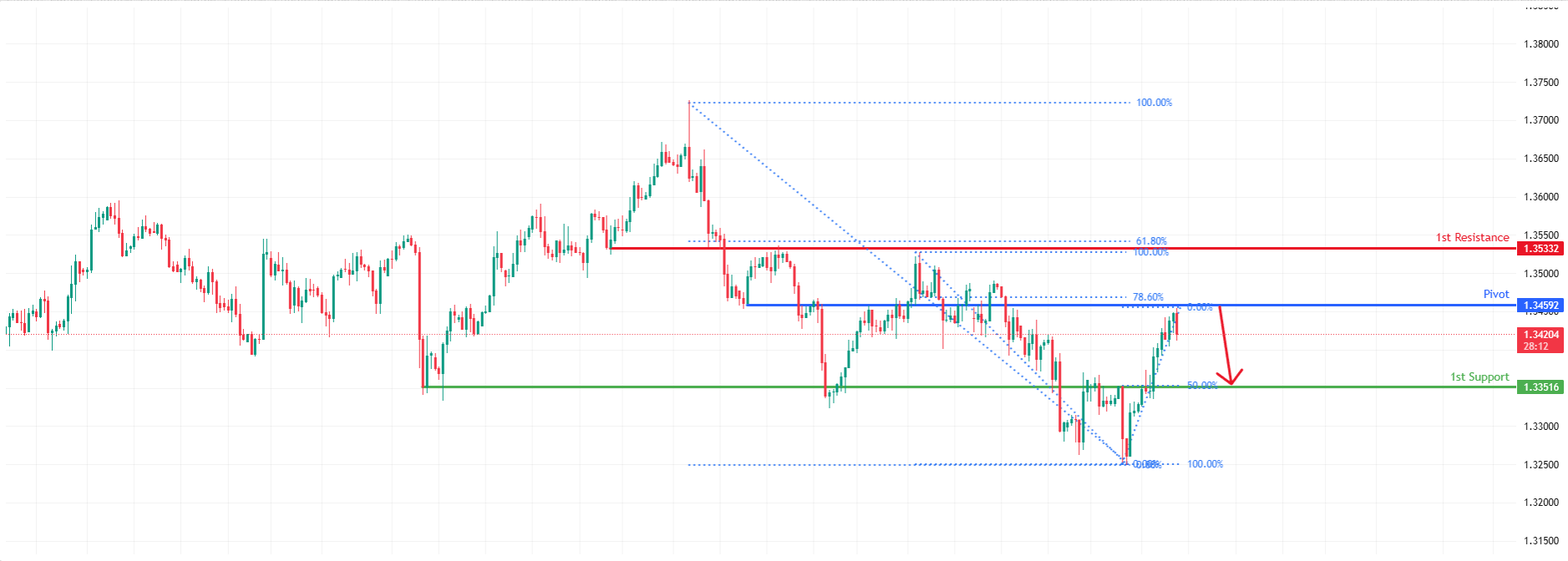Click the 1st Resistance text label
Viewport: 1568px width, 561px height.
(1472, 238)
